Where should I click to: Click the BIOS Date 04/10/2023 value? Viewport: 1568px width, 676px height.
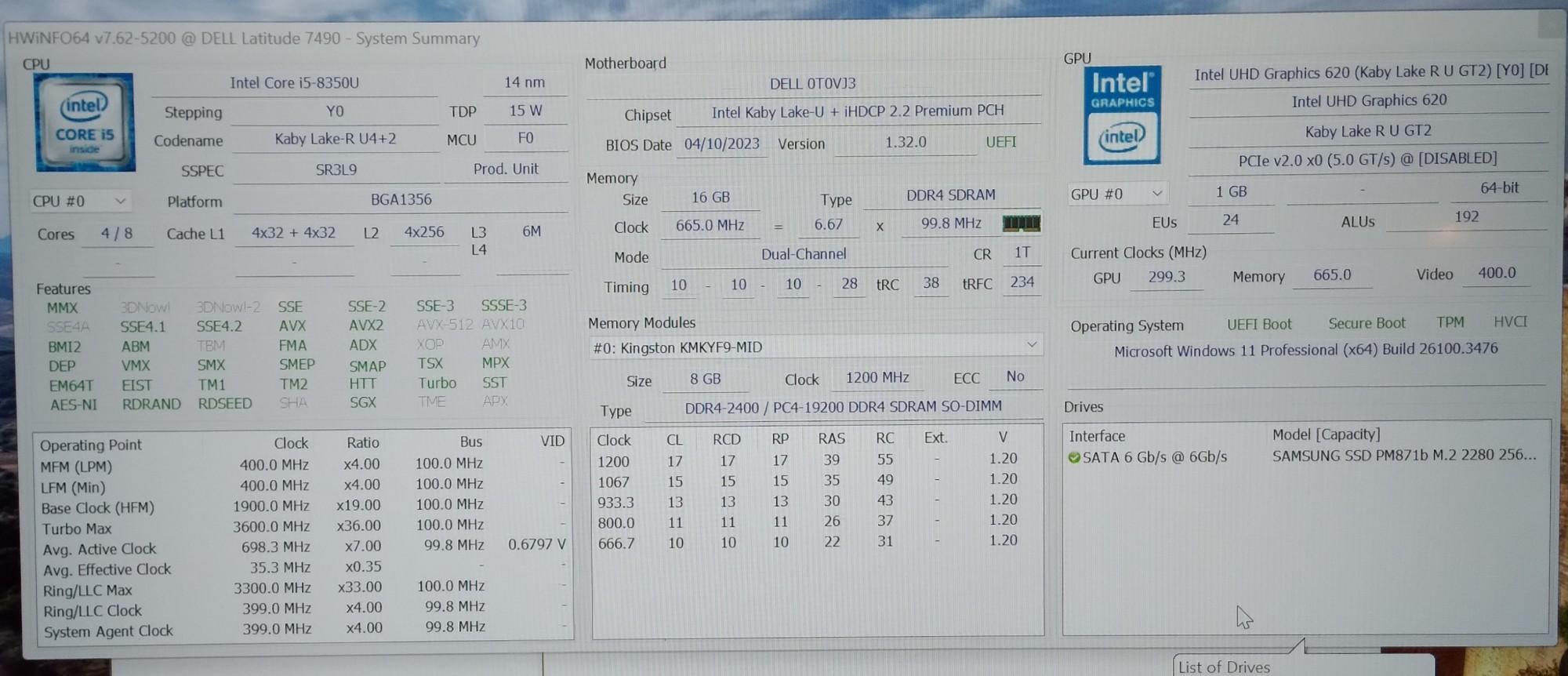click(x=722, y=144)
